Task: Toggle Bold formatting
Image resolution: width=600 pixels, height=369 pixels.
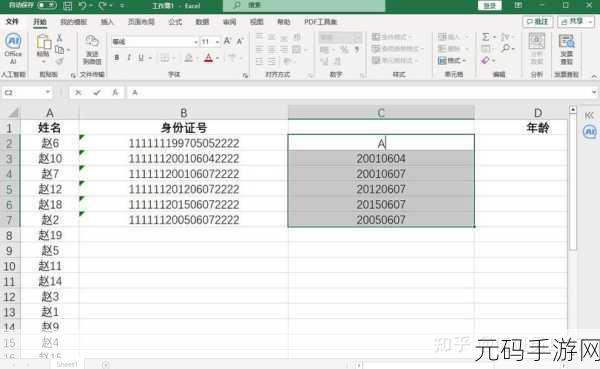Action: [x=117, y=58]
